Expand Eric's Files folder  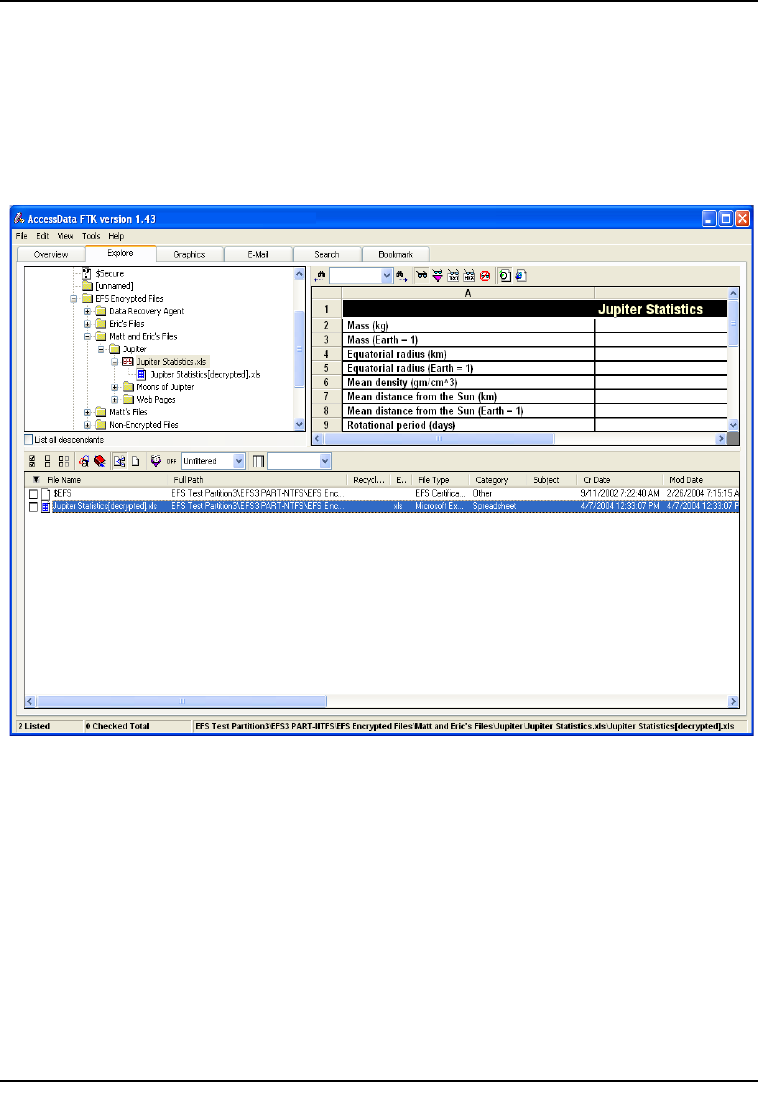(87, 324)
